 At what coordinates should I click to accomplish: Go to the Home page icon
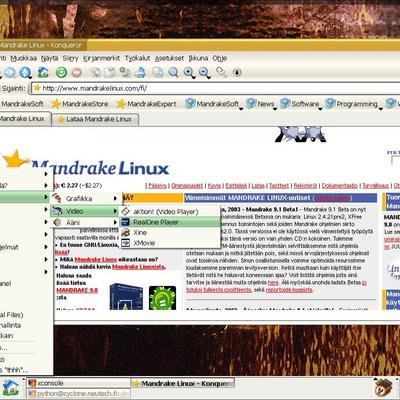[x=43, y=72]
